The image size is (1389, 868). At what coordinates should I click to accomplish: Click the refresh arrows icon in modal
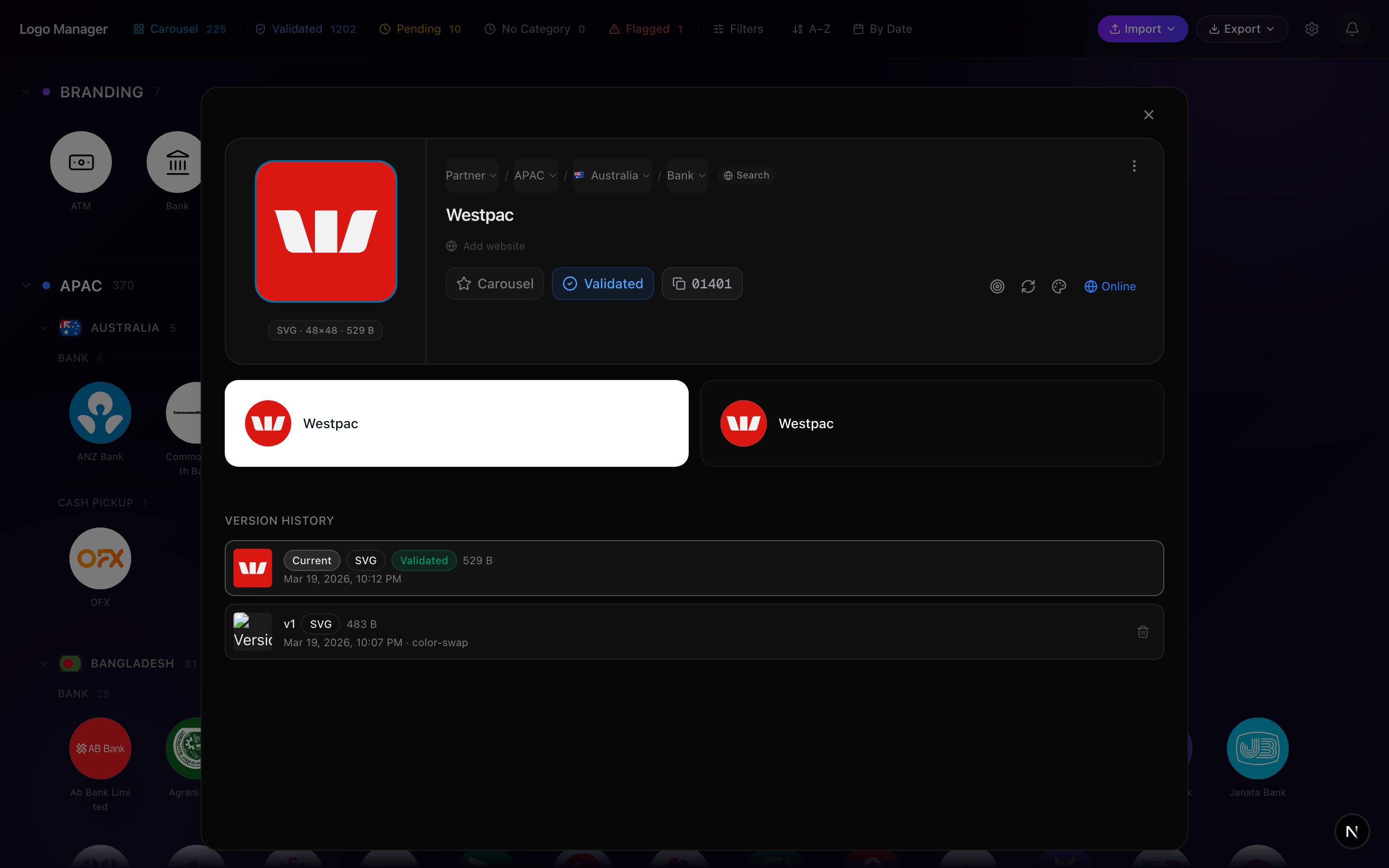pos(1028,286)
